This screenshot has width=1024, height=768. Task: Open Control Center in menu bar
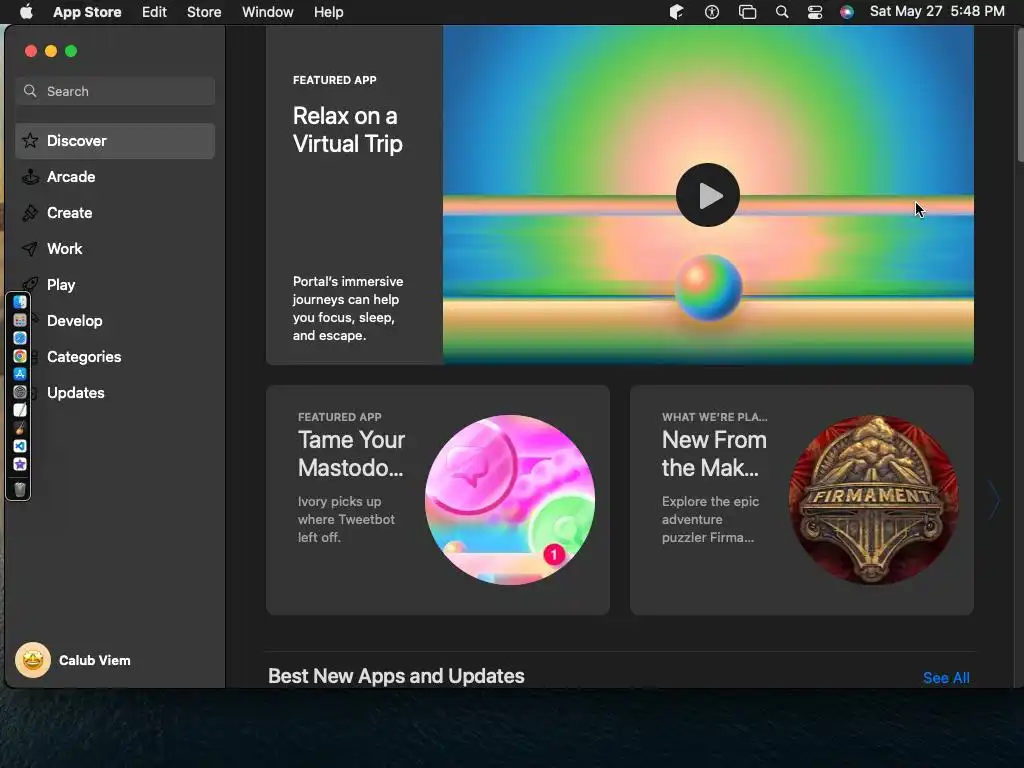814,12
